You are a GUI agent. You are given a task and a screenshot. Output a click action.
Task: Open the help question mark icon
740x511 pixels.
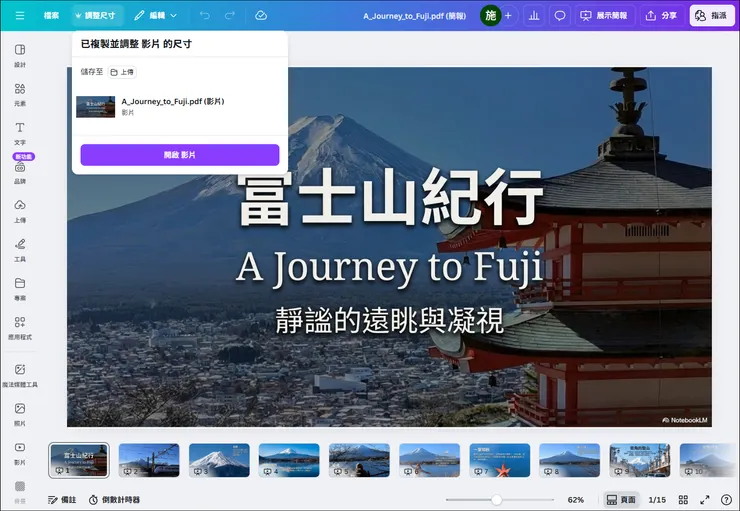tap(726, 500)
